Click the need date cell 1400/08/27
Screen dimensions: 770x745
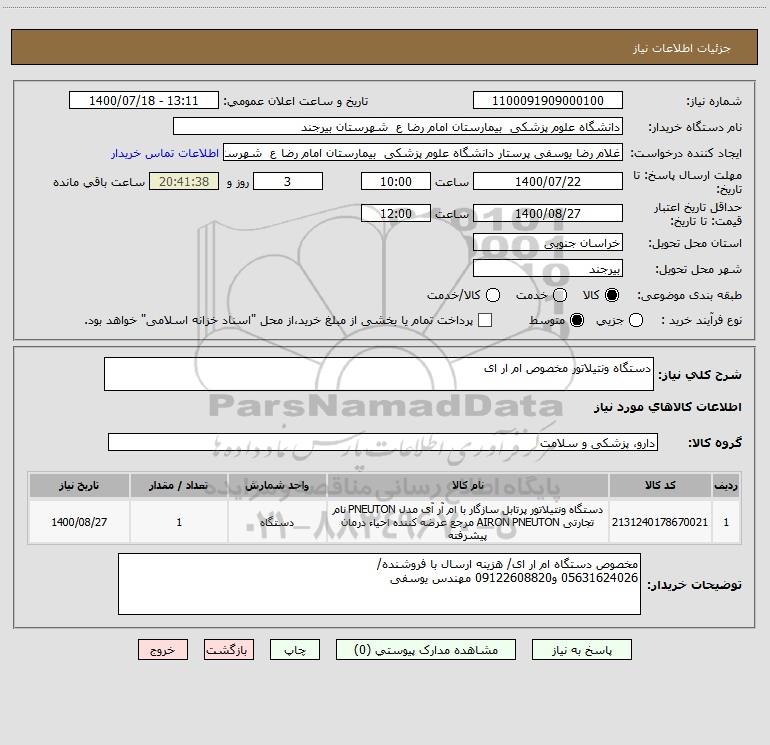(x=79, y=522)
